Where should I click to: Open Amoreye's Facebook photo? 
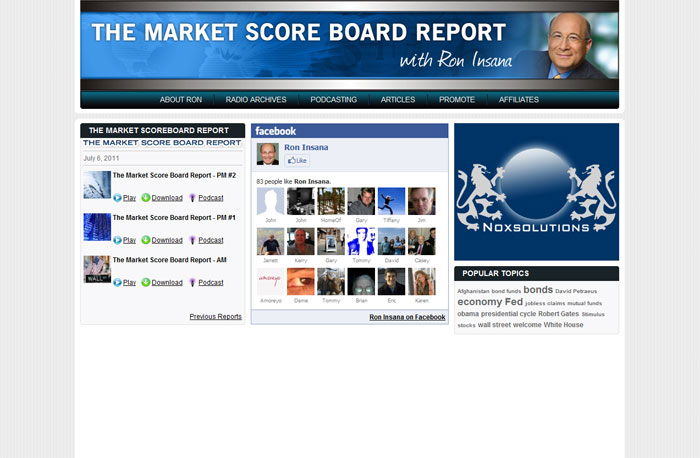(x=271, y=282)
